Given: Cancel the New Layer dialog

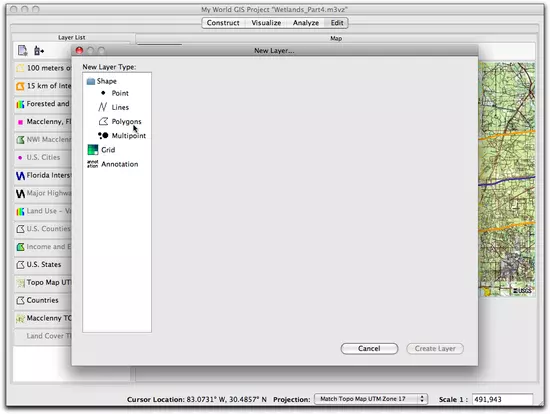Looking at the screenshot, I should tap(369, 348).
